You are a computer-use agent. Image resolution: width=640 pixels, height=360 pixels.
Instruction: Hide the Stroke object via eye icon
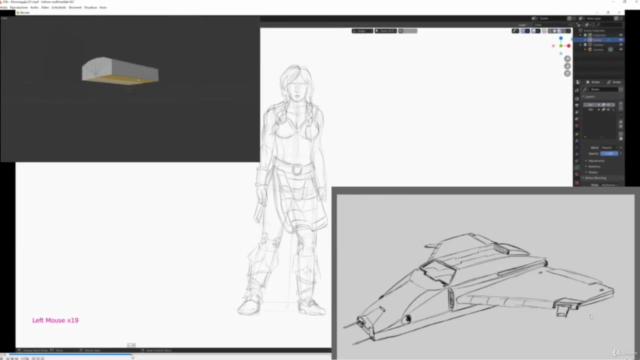tap(621, 40)
